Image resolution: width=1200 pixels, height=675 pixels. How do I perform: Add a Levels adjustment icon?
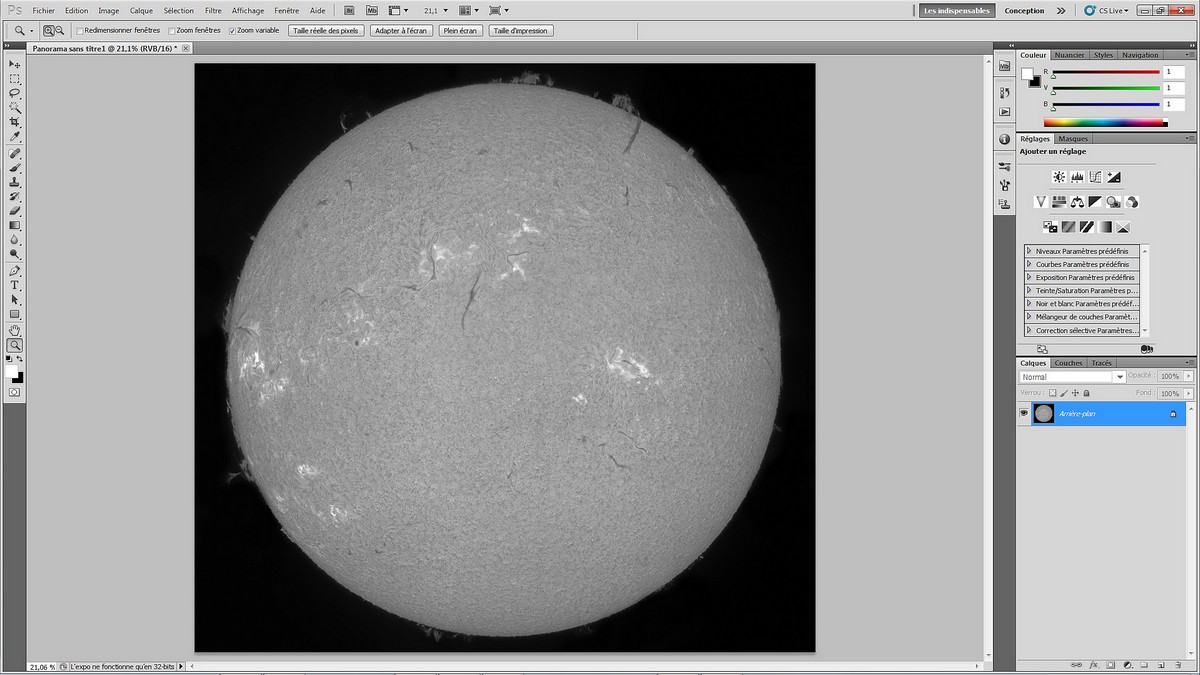click(1077, 177)
